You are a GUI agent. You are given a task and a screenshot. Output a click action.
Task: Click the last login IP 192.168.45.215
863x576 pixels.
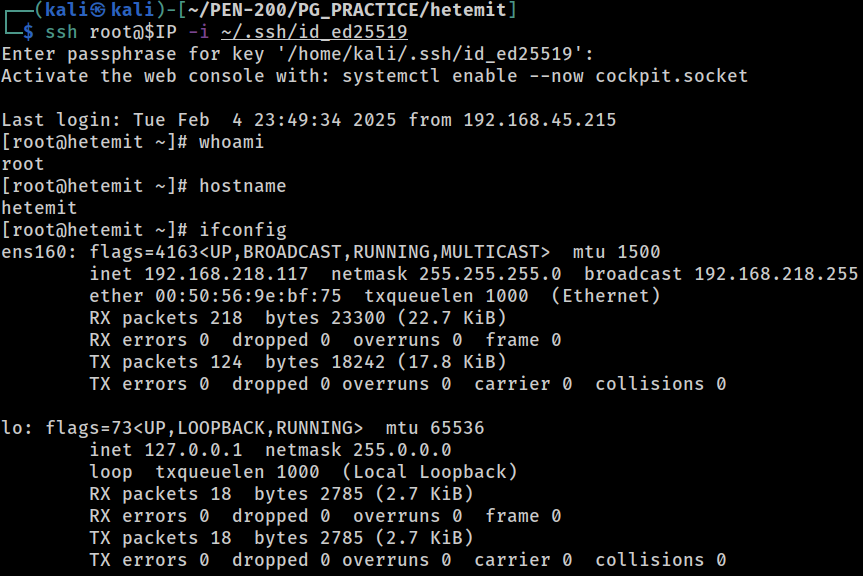coord(540,120)
